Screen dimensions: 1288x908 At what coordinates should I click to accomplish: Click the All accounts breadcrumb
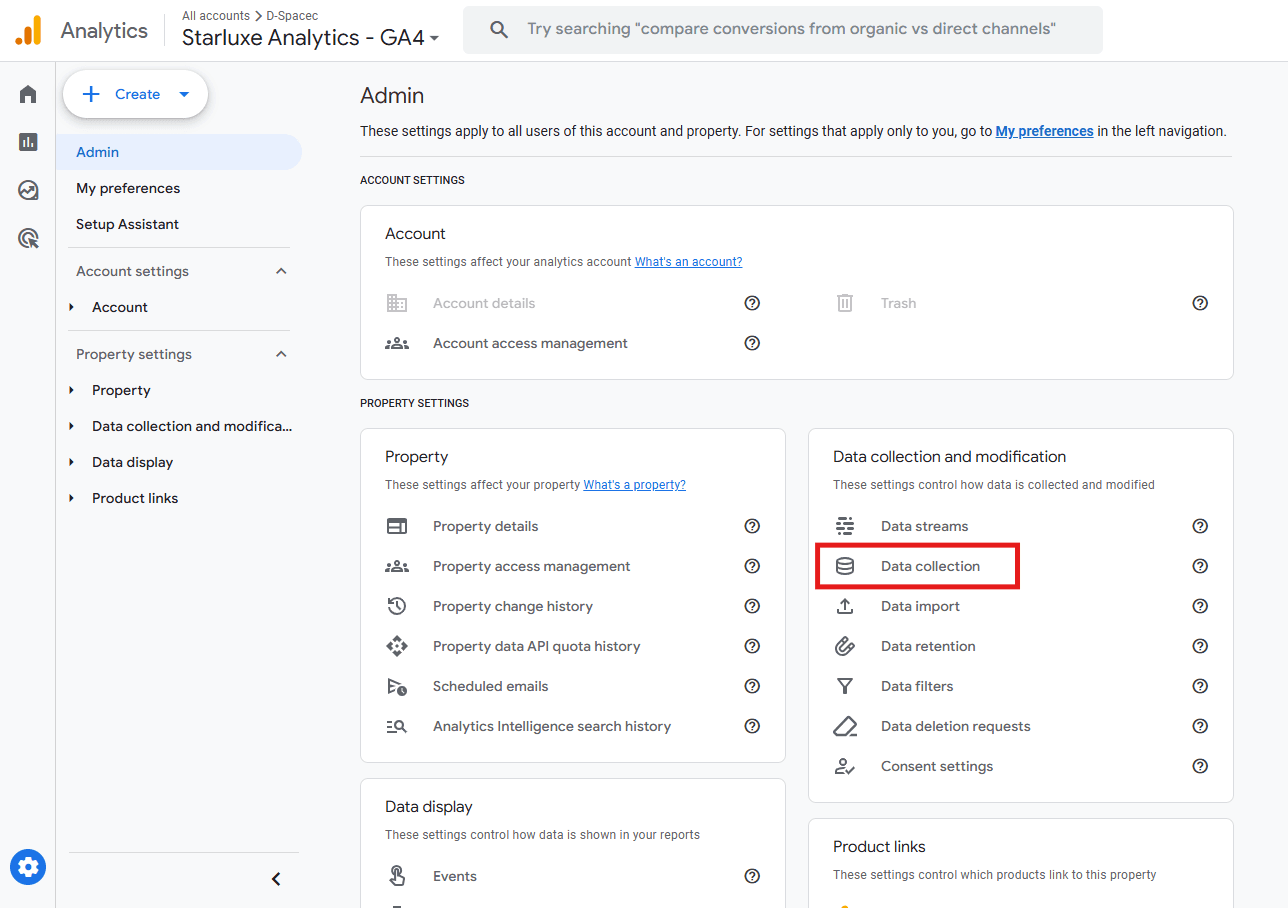(x=216, y=16)
